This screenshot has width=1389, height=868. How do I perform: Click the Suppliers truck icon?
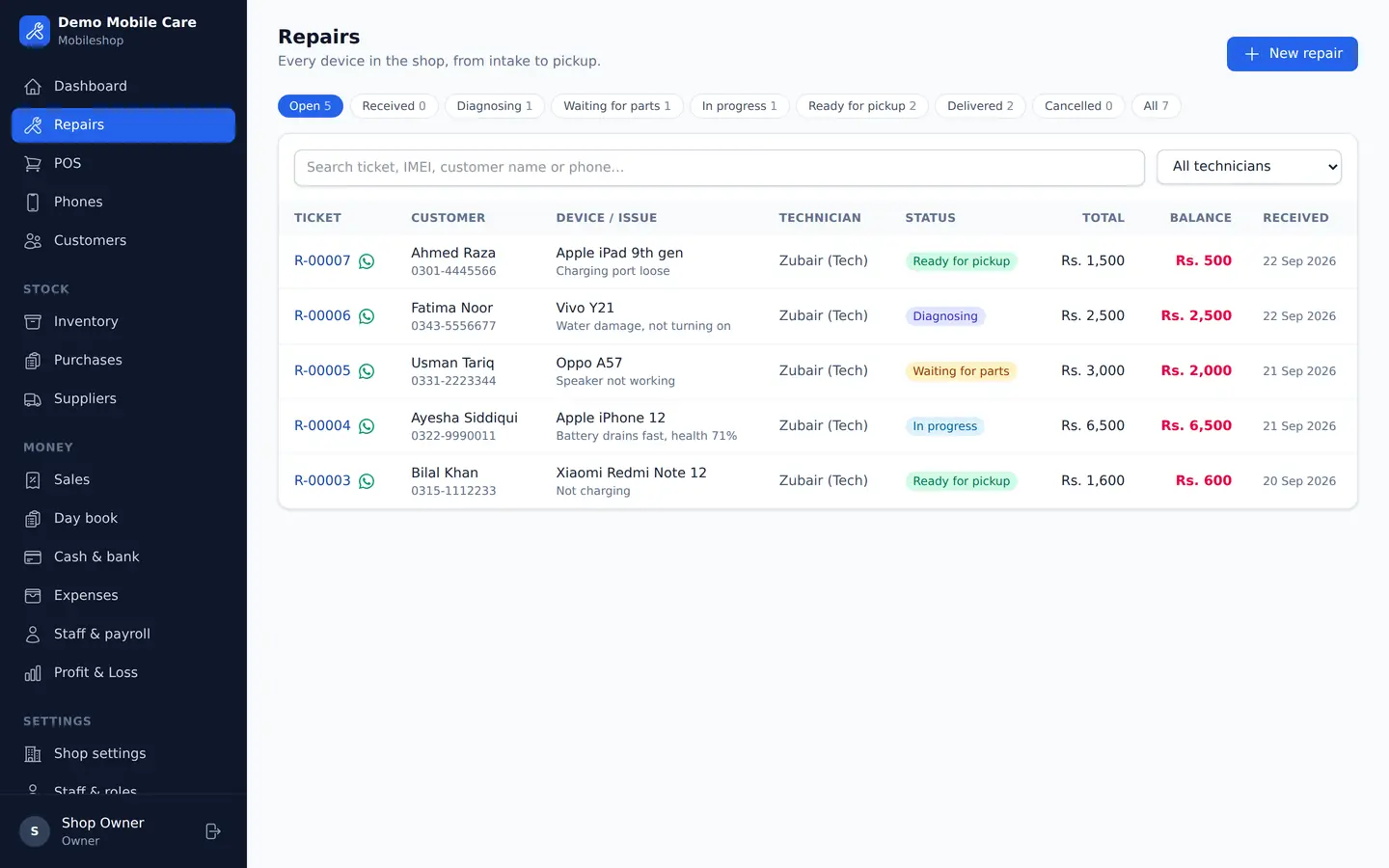click(33, 398)
